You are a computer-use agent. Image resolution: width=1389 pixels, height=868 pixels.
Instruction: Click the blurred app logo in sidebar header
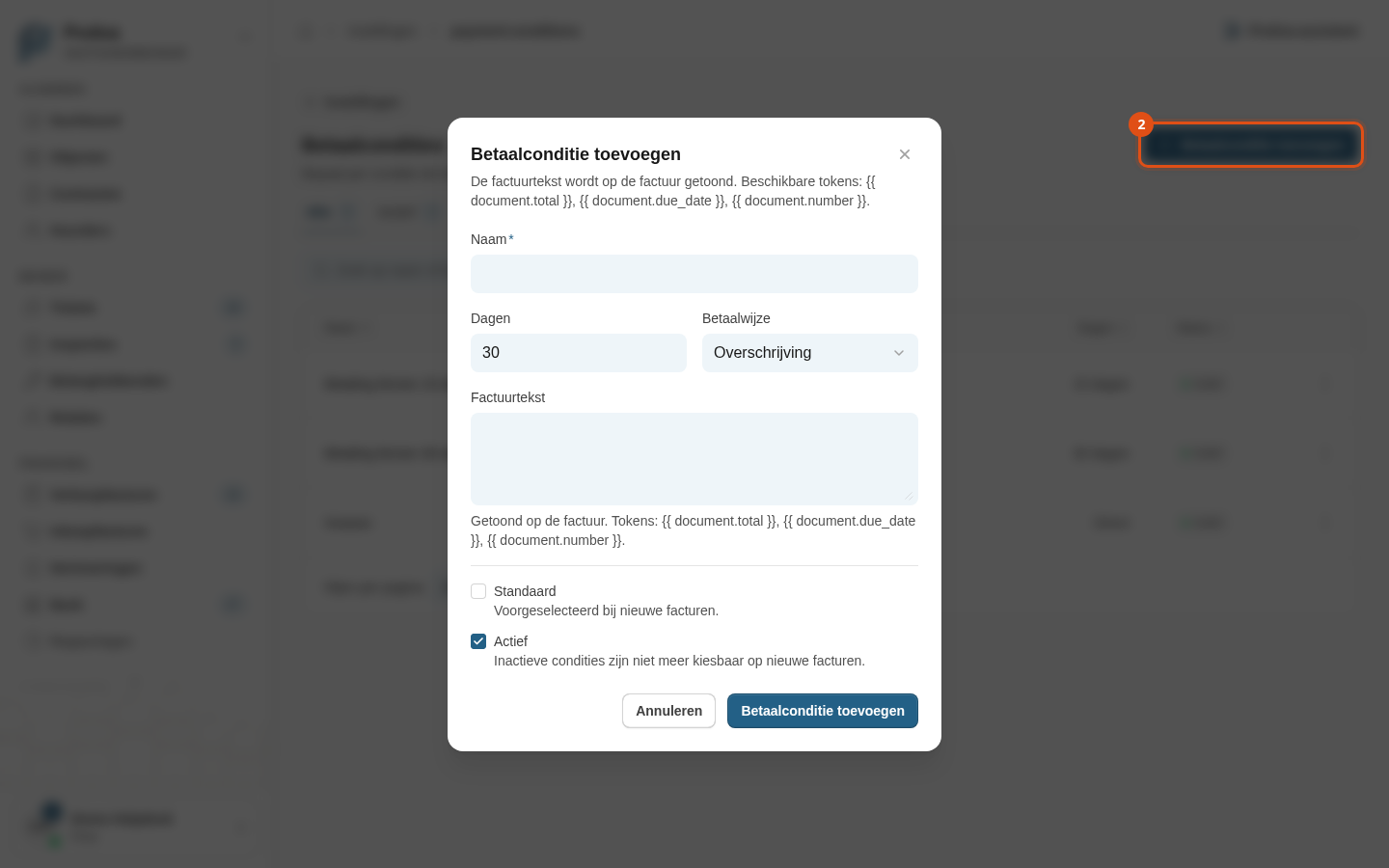click(36, 42)
